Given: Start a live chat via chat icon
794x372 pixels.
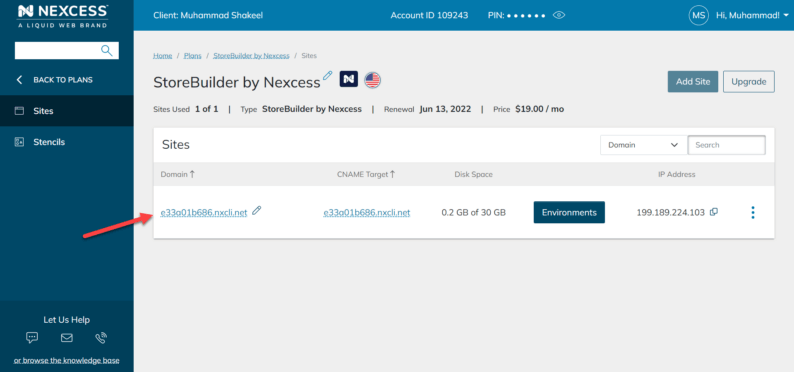Looking at the screenshot, I should 32,338.
